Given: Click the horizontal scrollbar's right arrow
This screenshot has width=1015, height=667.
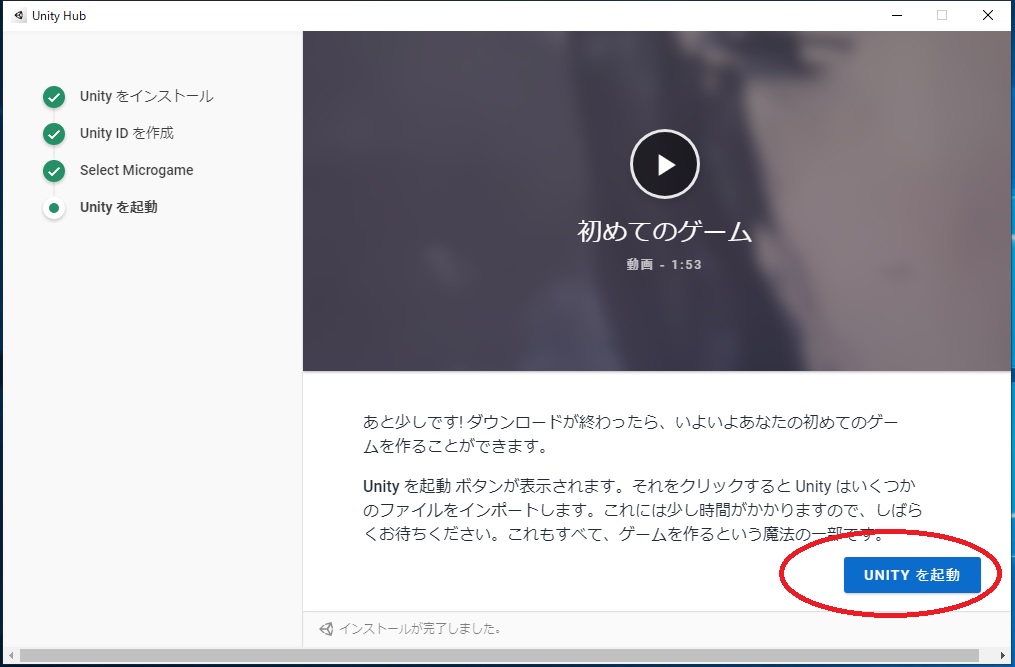Looking at the screenshot, I should pos(1004,655).
